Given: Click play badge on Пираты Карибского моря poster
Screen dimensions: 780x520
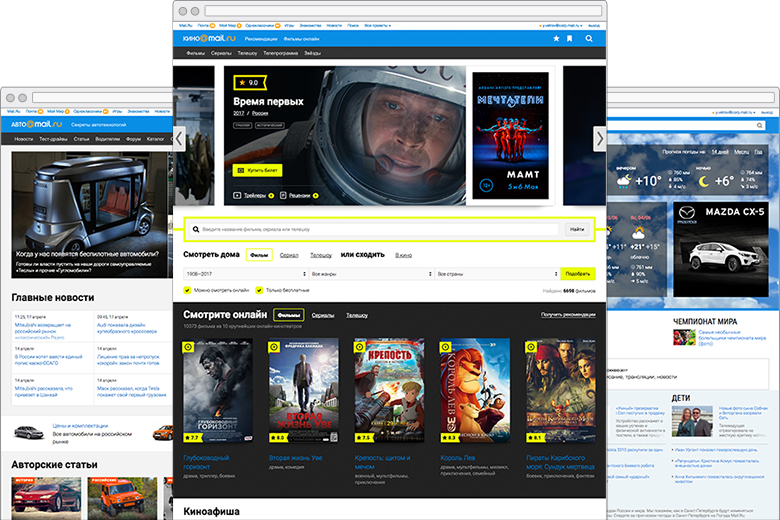Looking at the screenshot, I should tap(531, 347).
